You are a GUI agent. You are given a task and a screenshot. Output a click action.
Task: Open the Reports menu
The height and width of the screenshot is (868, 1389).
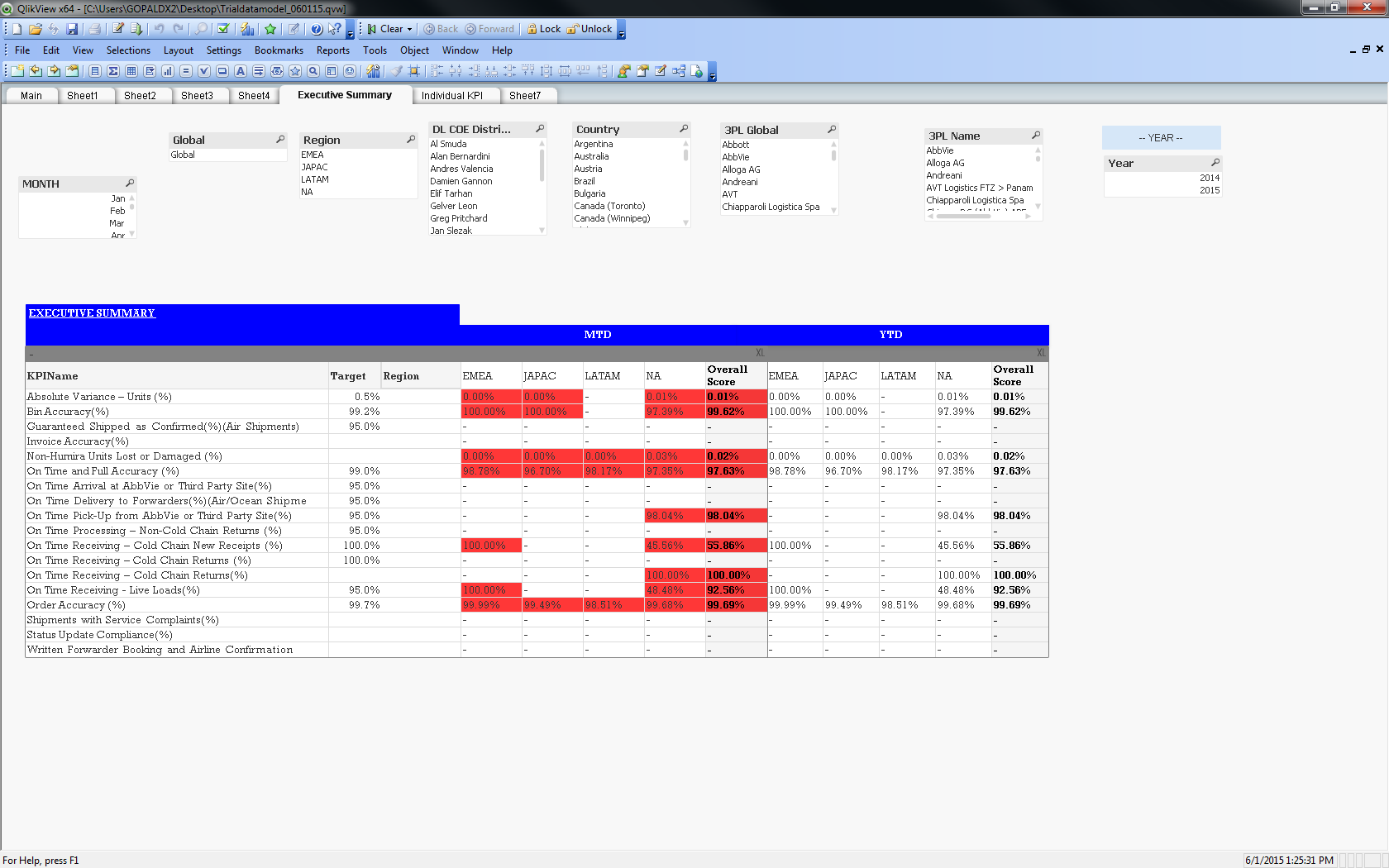(333, 50)
